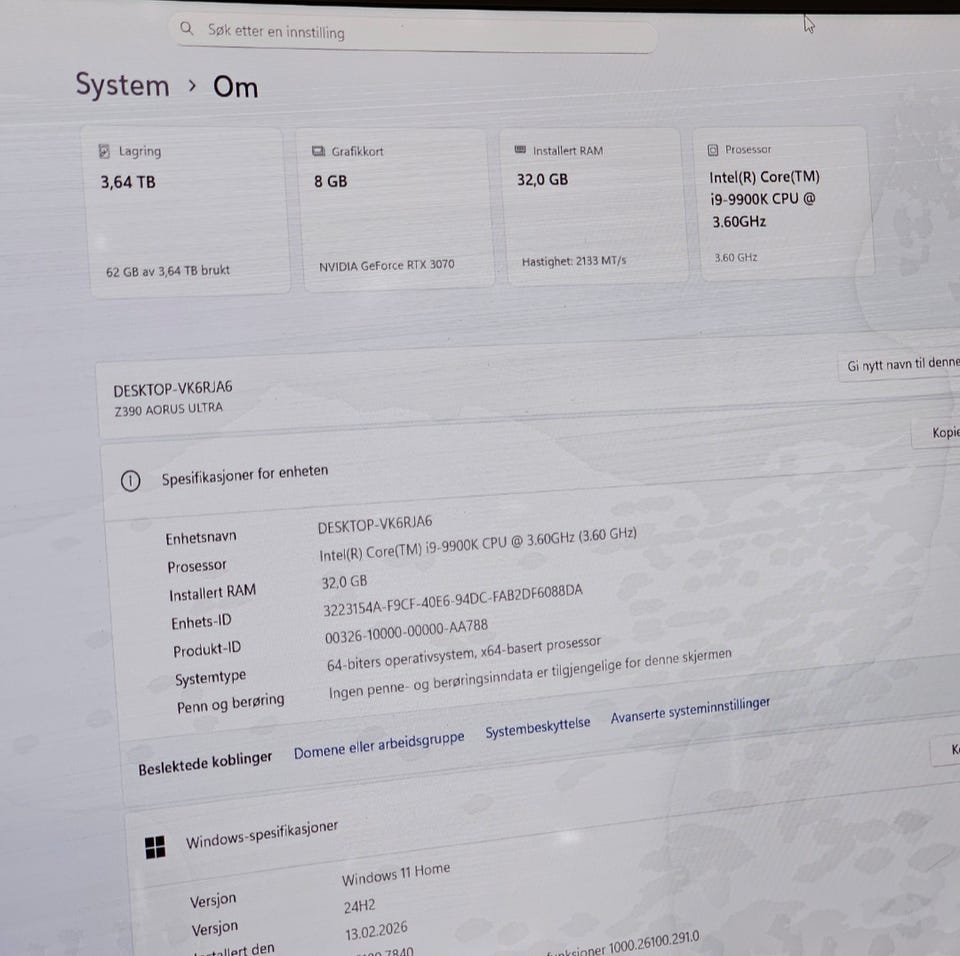Click the 'Beslektede koblinger' label
960x956 pixels.
coord(204,763)
